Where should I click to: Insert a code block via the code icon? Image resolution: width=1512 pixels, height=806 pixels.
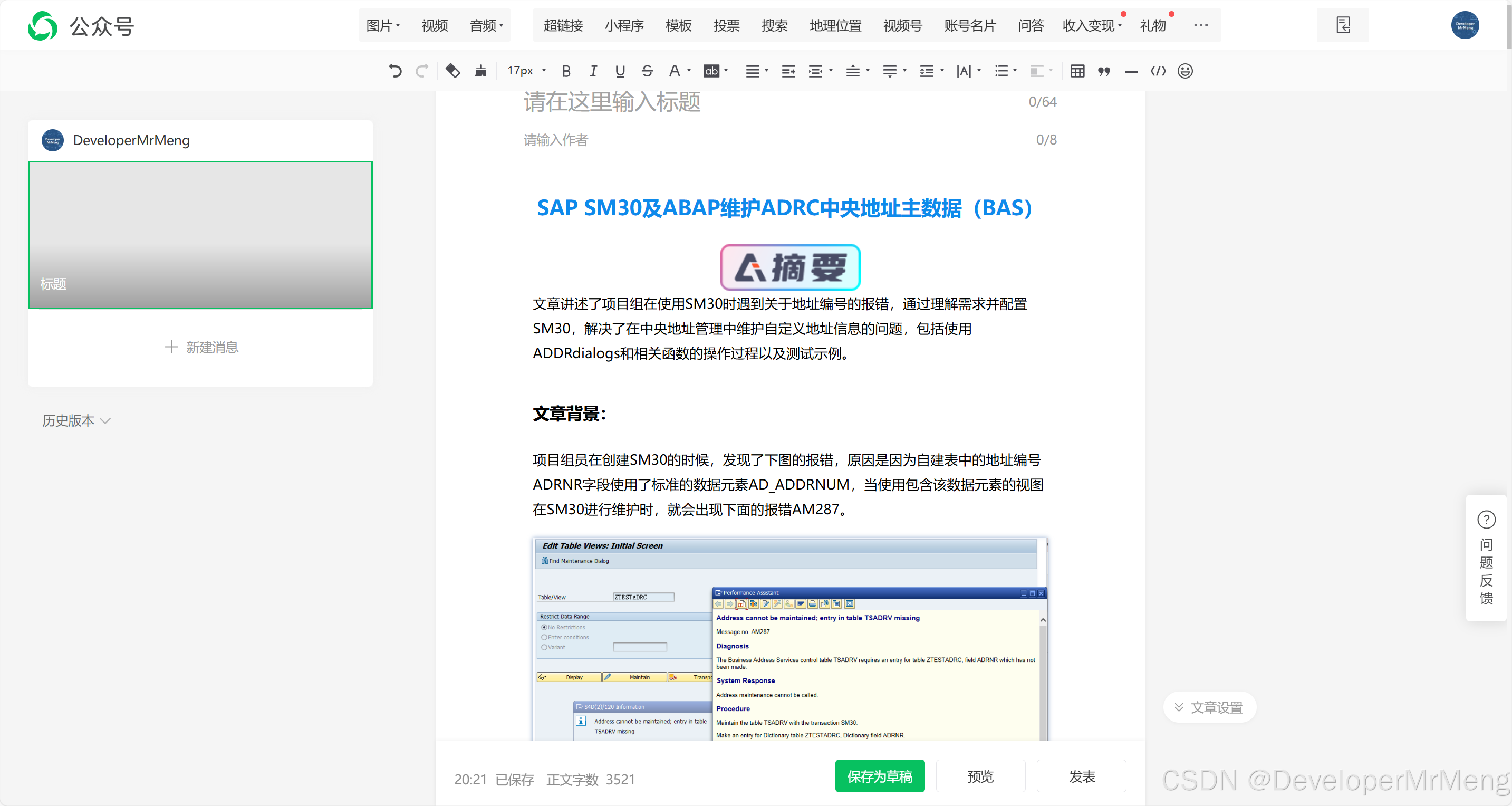coord(1158,71)
